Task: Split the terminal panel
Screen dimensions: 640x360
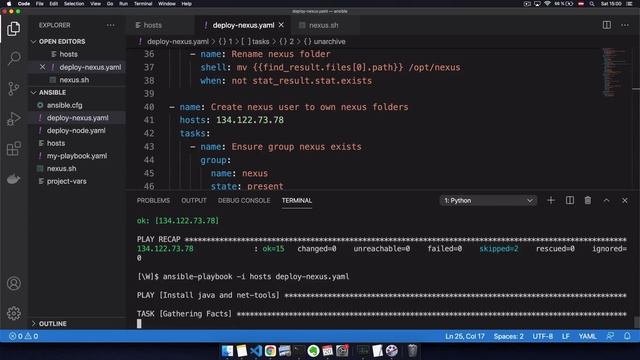Action: (x=570, y=200)
